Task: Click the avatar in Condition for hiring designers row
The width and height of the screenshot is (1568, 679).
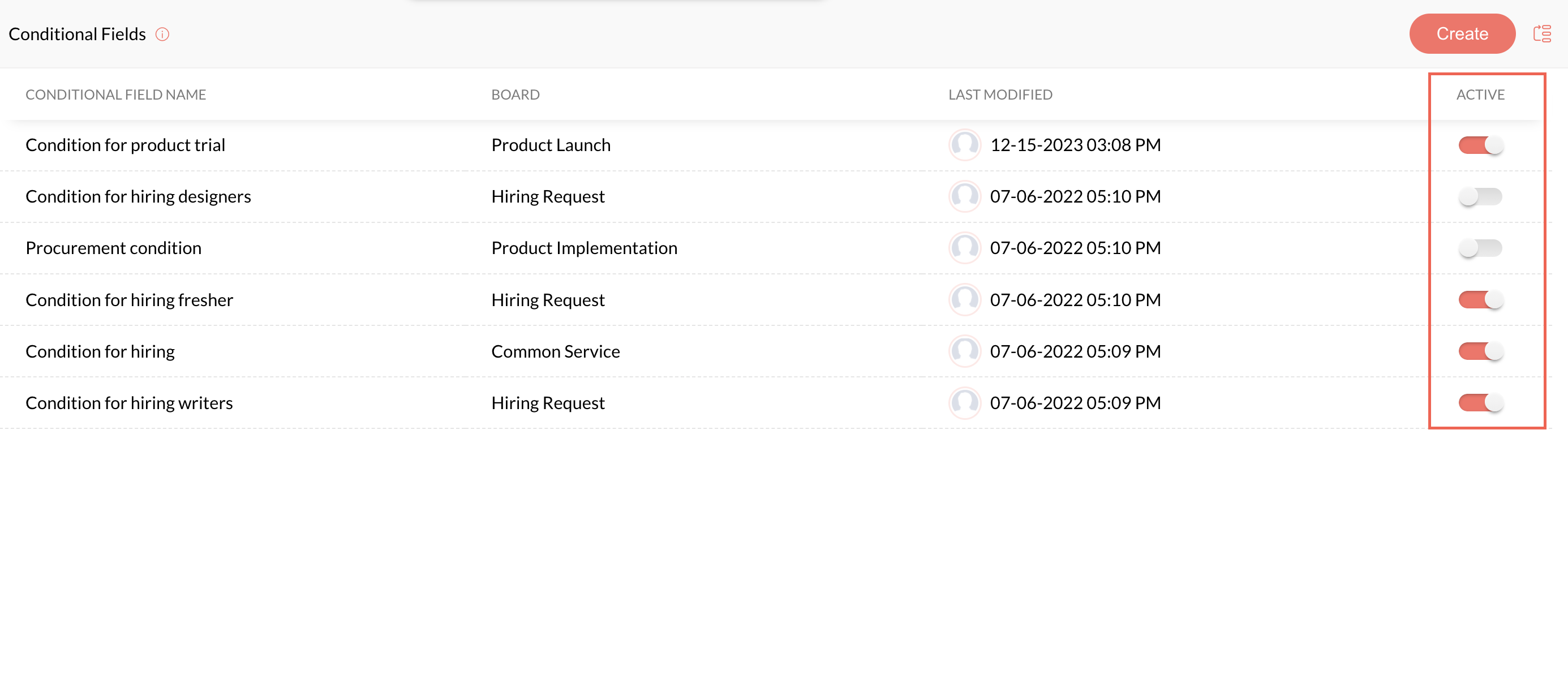Action: click(964, 196)
